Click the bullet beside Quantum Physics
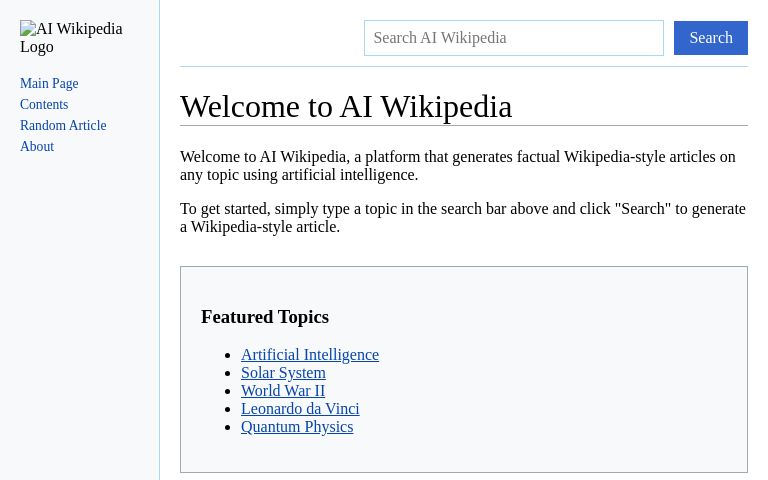The image size is (768, 480). (x=229, y=427)
